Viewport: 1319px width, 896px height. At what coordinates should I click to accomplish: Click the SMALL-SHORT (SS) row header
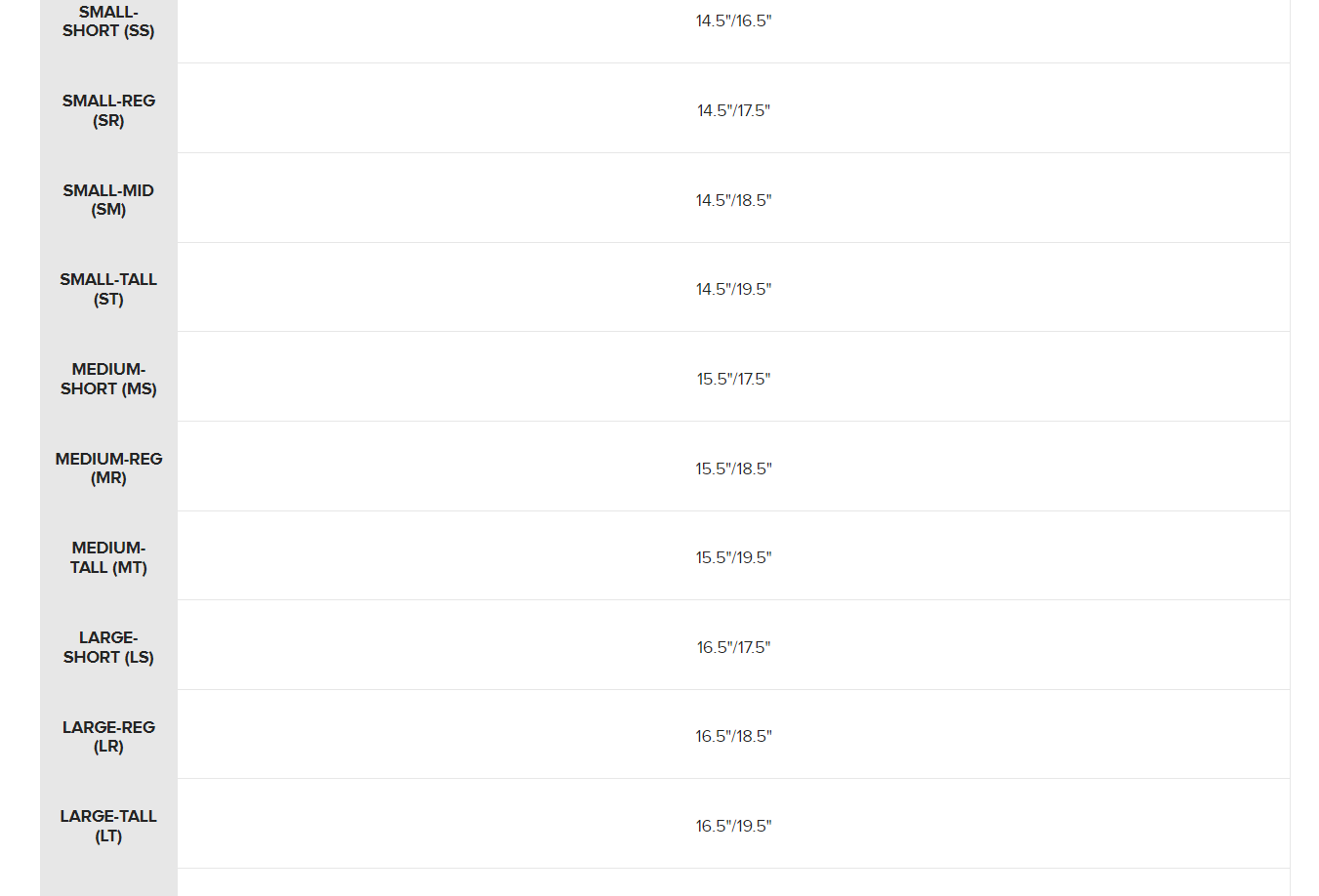click(x=108, y=21)
